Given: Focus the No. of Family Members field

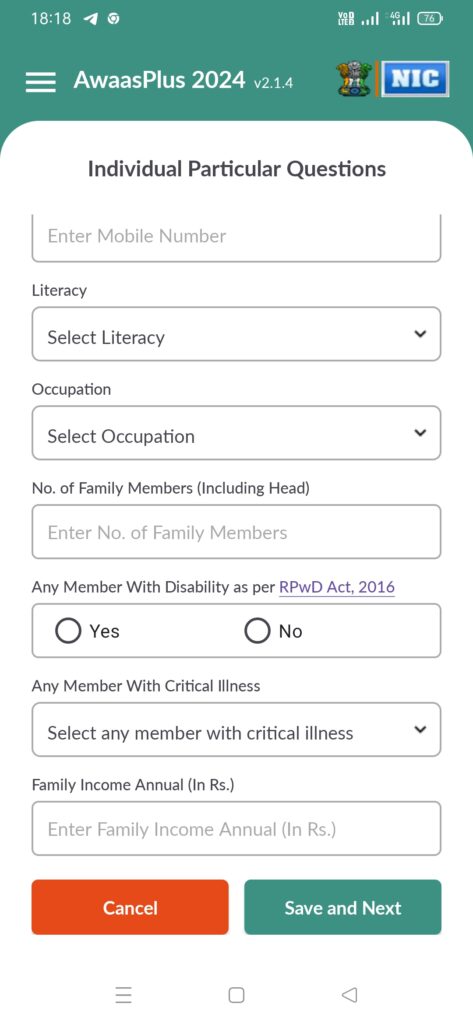Looking at the screenshot, I should pyautogui.click(x=236, y=532).
